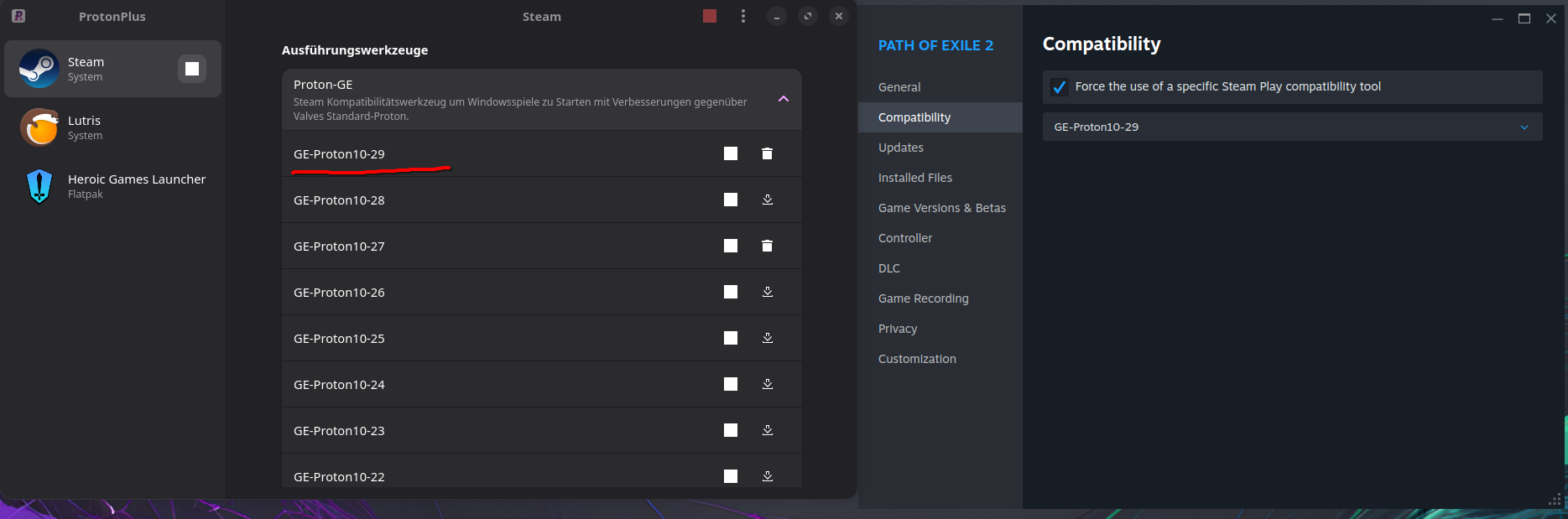Open Updates tab in Steam properties
The width and height of the screenshot is (1568, 519).
901,148
